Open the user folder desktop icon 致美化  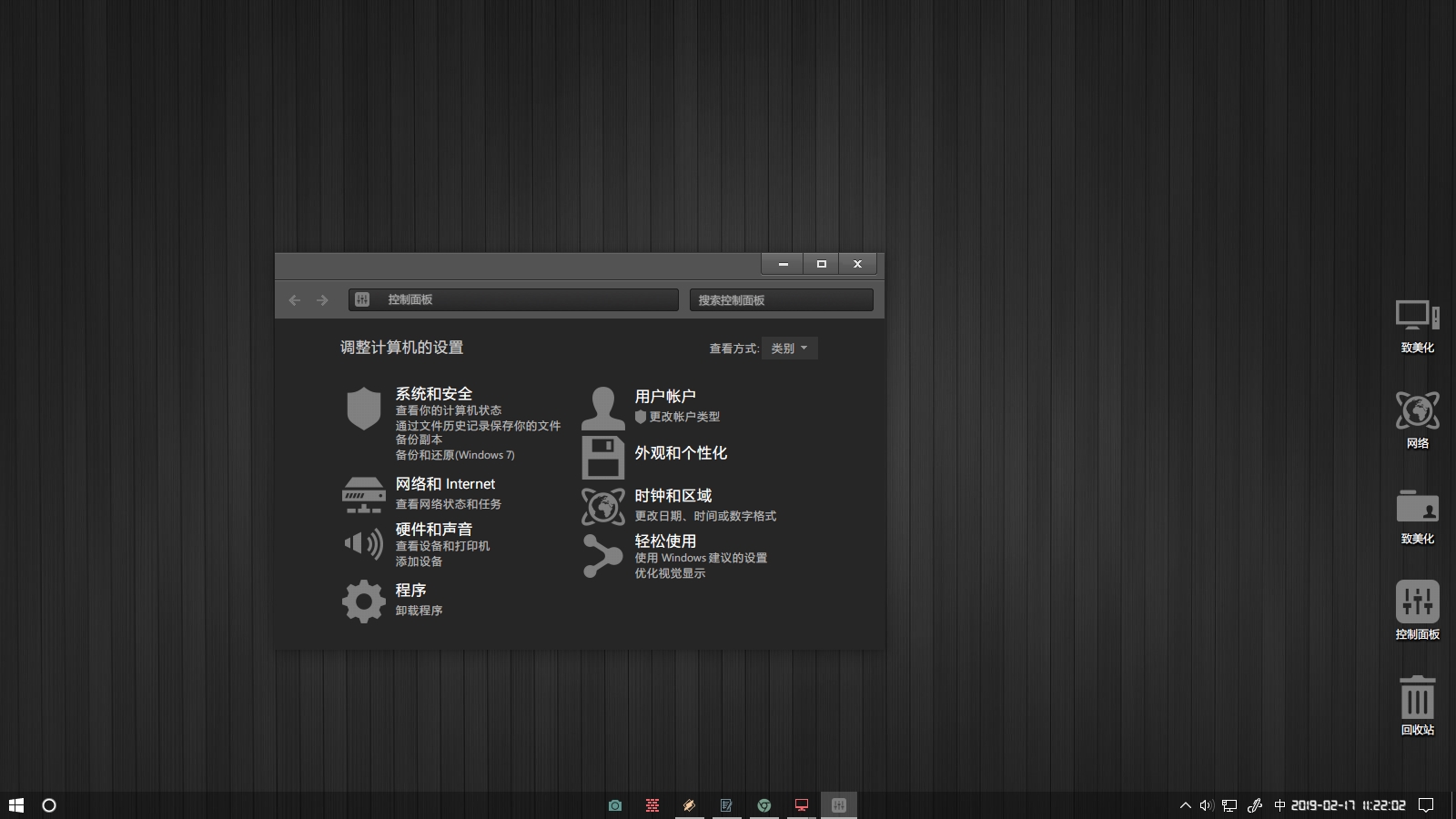1417,517
